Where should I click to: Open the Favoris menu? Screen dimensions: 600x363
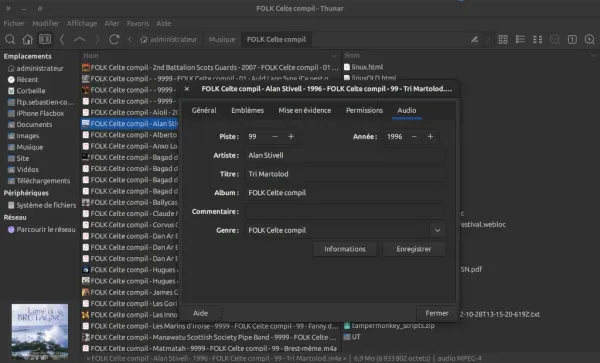tap(138, 23)
